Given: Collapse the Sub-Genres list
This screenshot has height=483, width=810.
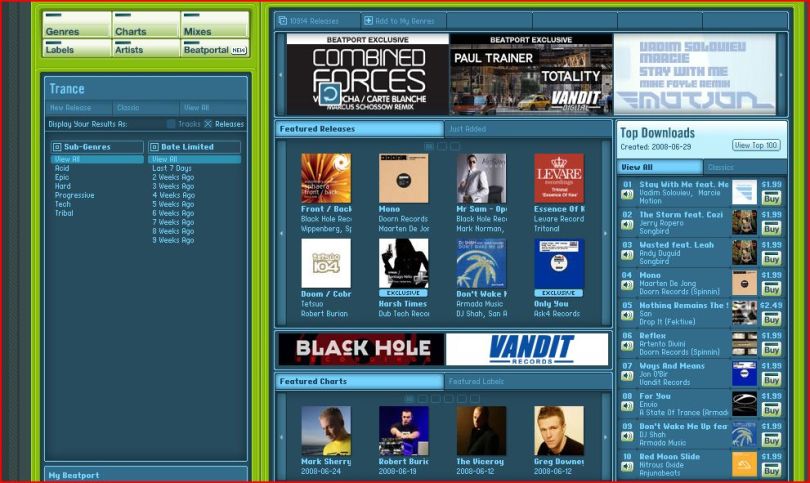Looking at the screenshot, I should pyautogui.click(x=56, y=147).
